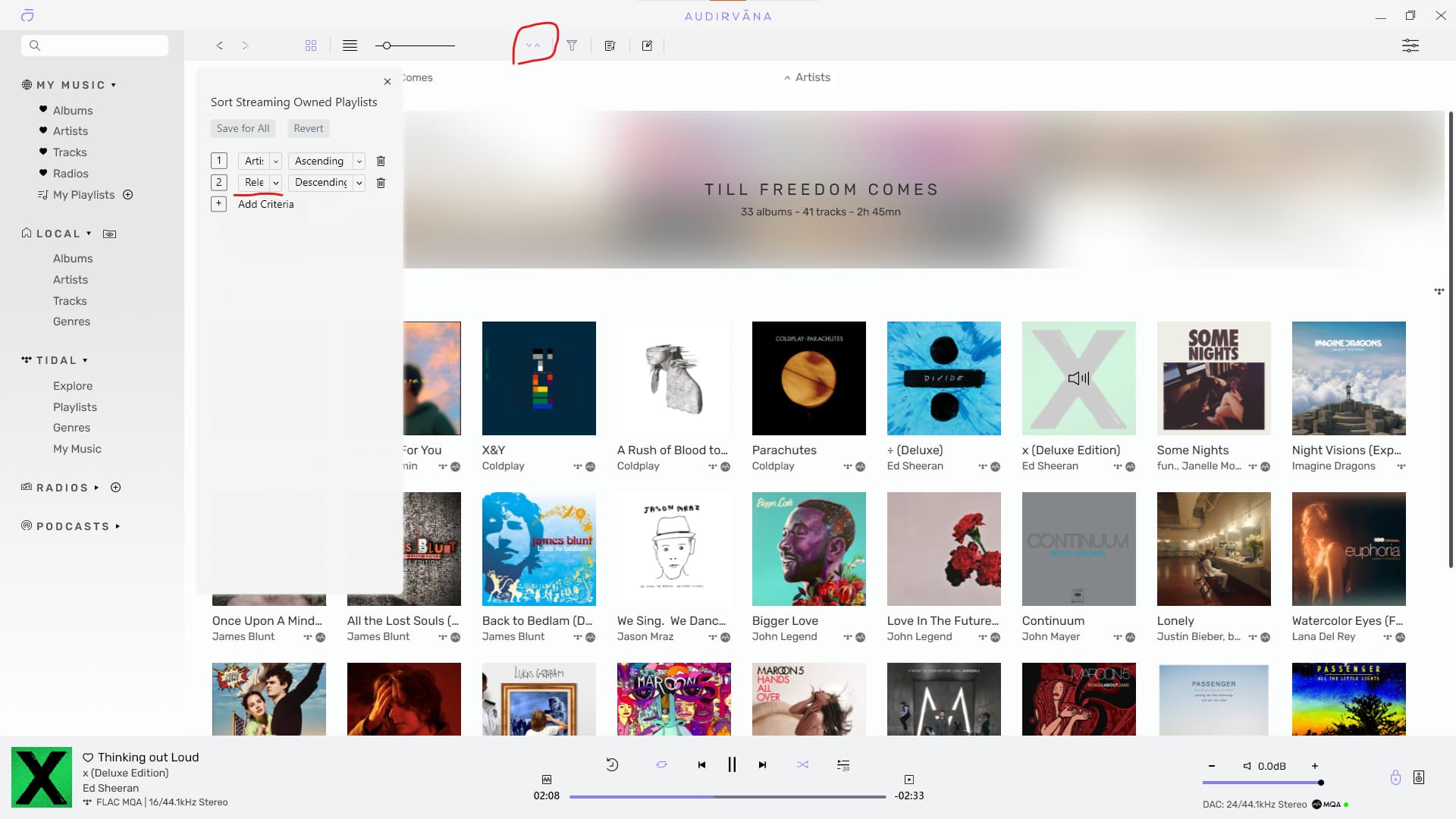This screenshot has width=1456, height=819.
Task: Toggle the waveform display under elapsed time
Action: point(547,780)
